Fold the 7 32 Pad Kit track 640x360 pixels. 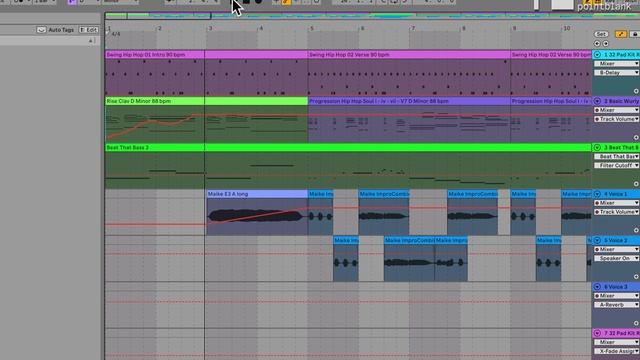coord(597,333)
